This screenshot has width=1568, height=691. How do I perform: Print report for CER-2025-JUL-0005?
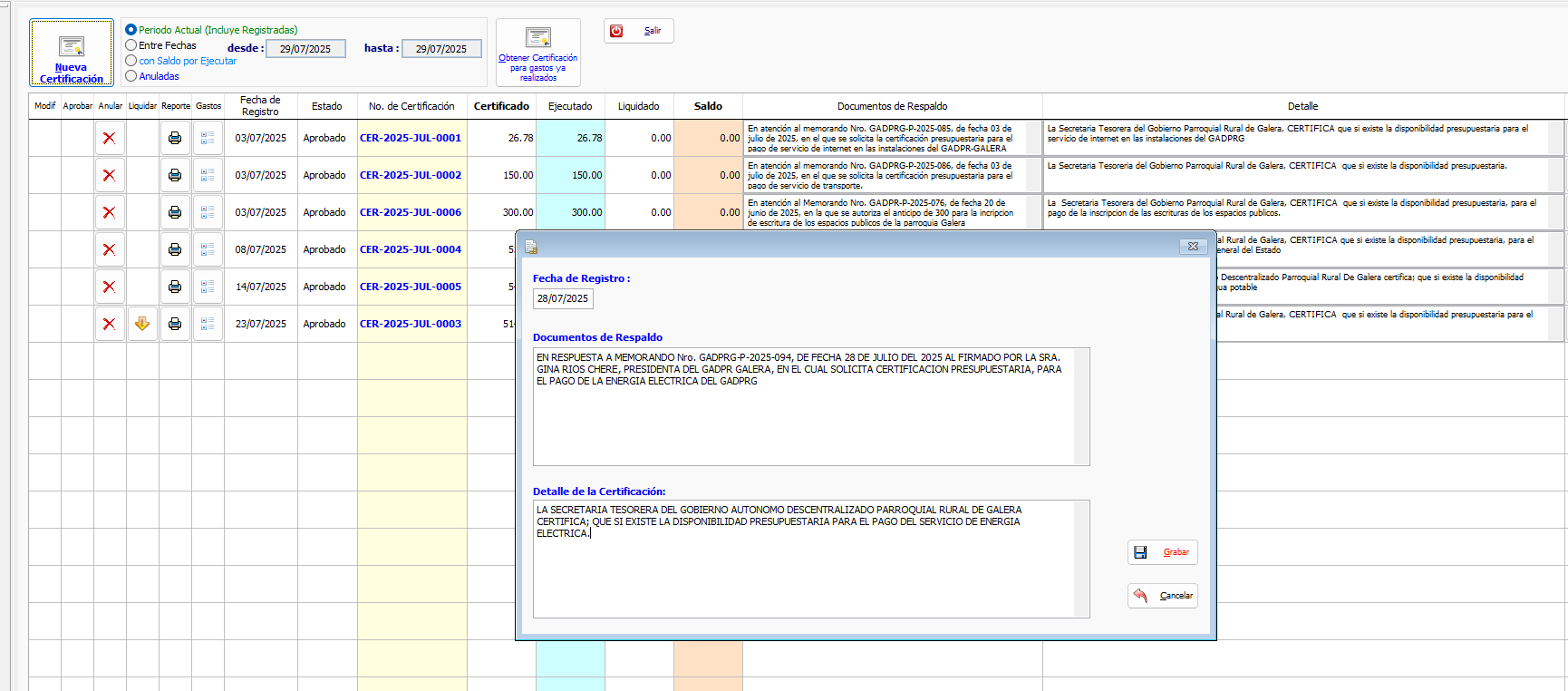tap(175, 287)
